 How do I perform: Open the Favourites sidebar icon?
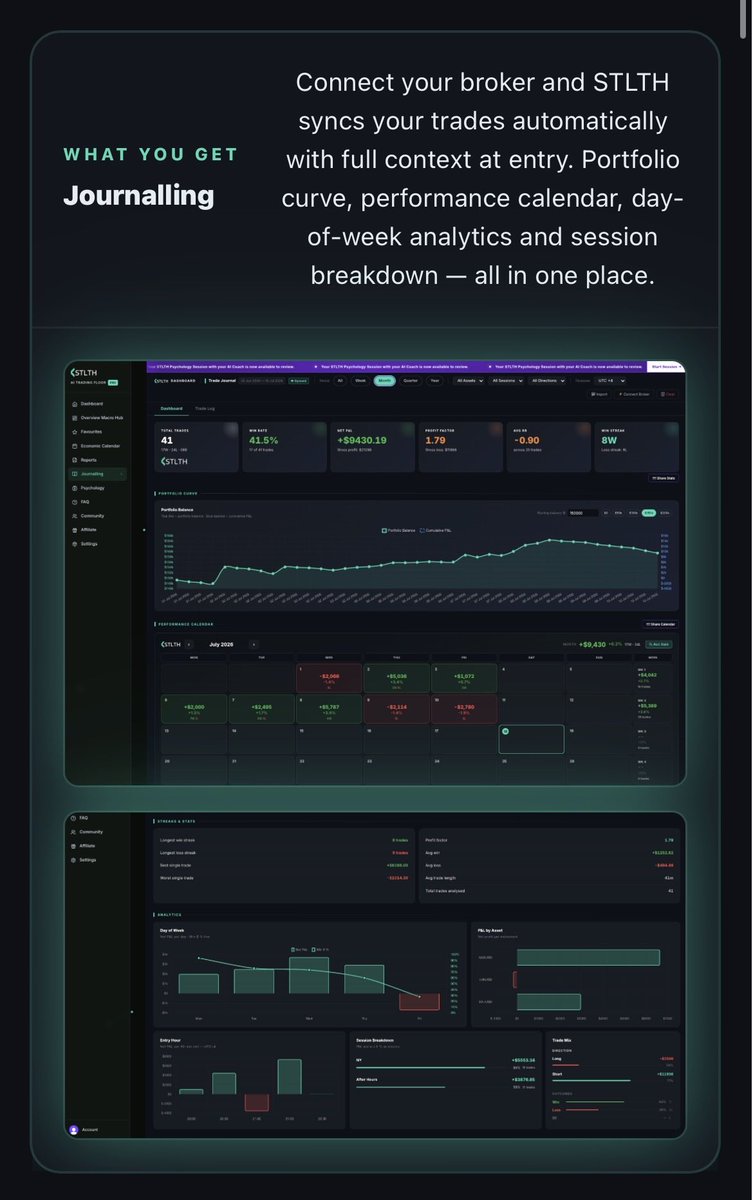tap(75, 432)
